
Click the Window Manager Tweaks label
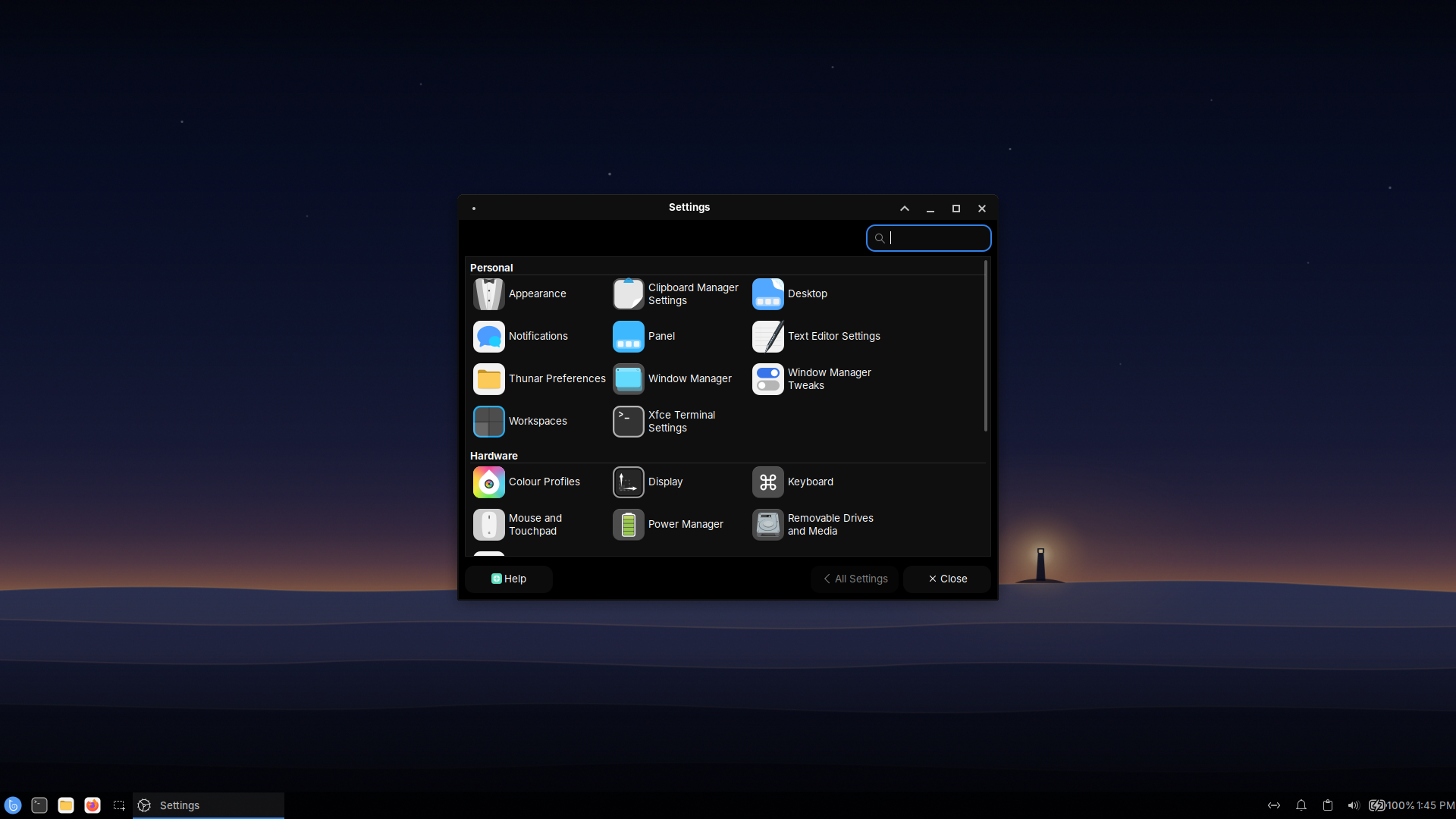(x=829, y=379)
